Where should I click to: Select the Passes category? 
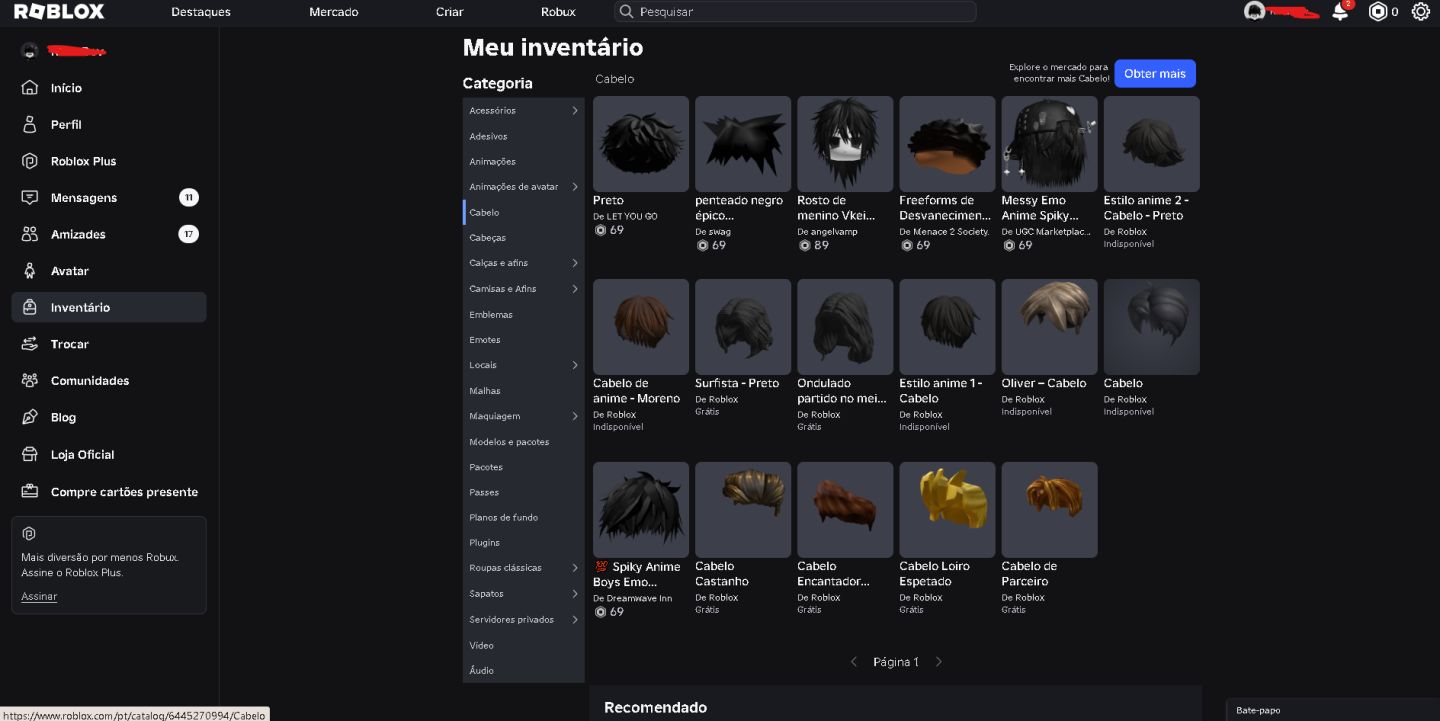(x=484, y=492)
